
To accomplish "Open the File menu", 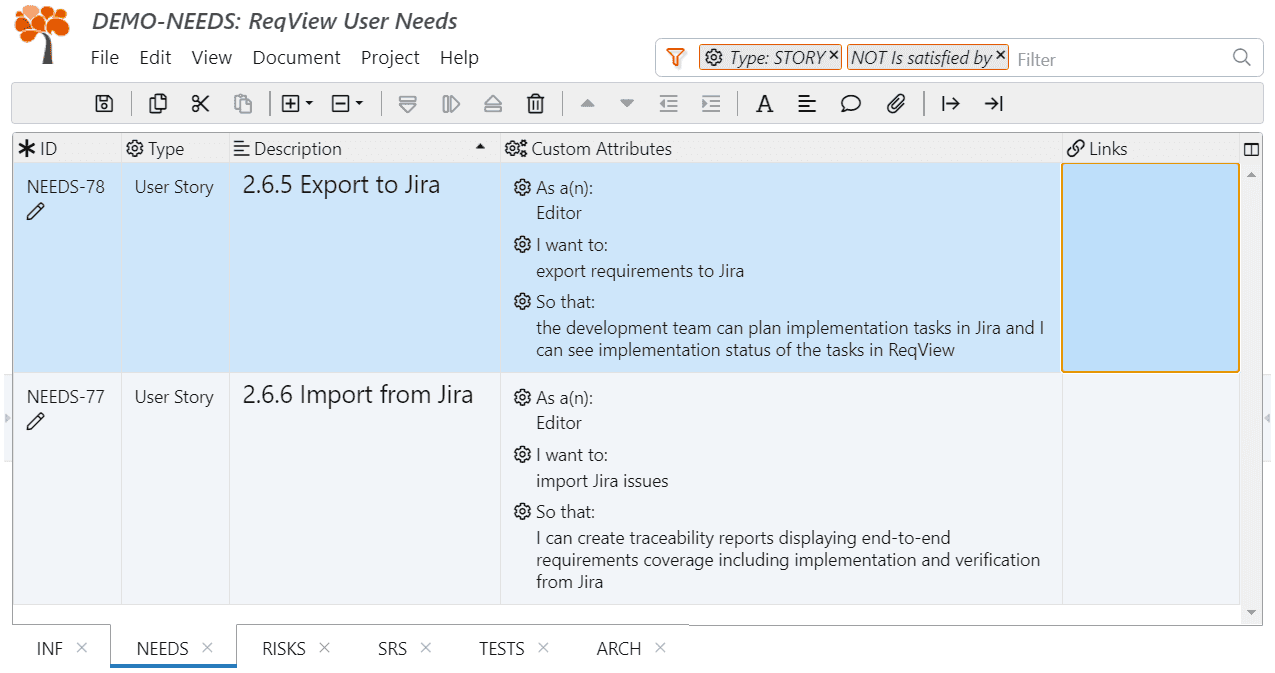I will click(x=104, y=58).
